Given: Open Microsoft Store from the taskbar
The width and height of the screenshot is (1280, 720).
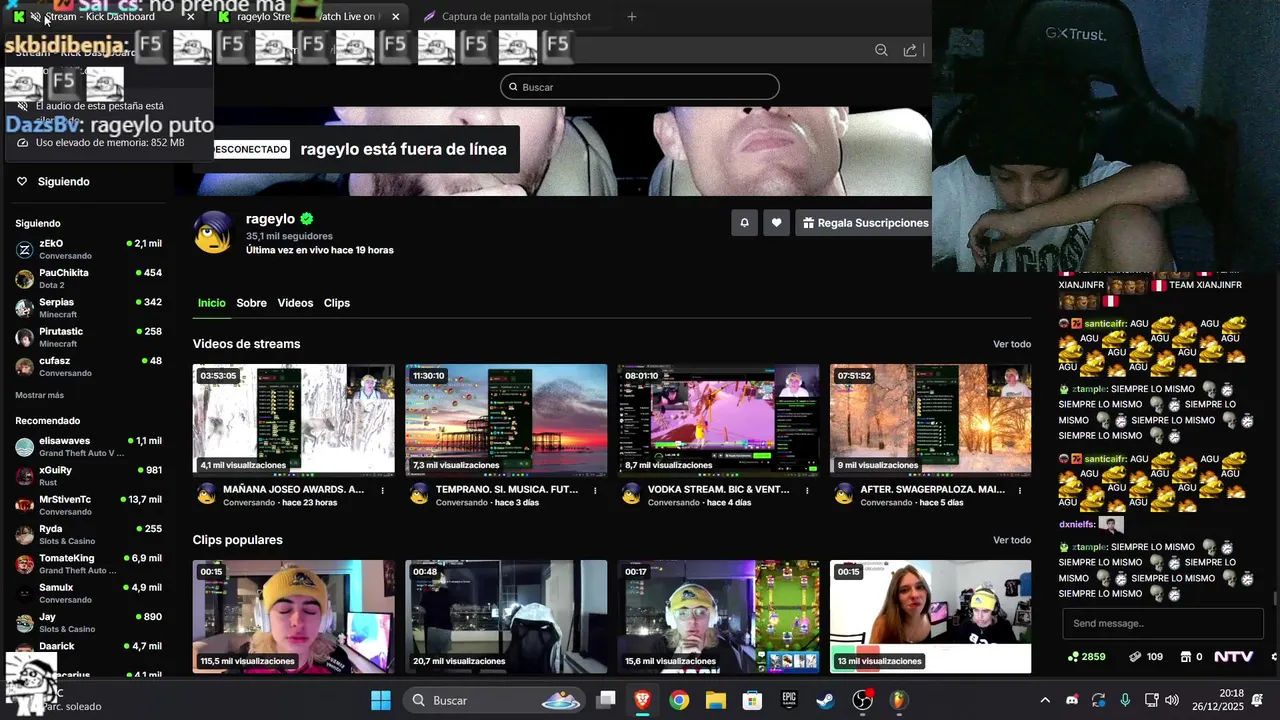Looking at the screenshot, I should [752, 700].
